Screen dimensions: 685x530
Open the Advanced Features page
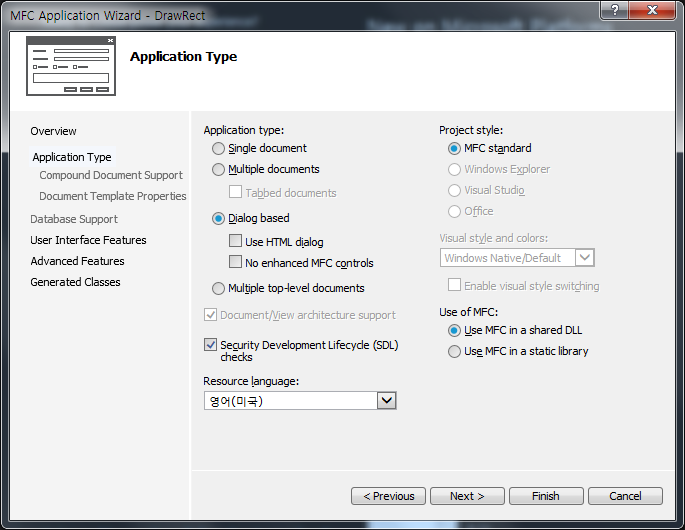[x=77, y=261]
